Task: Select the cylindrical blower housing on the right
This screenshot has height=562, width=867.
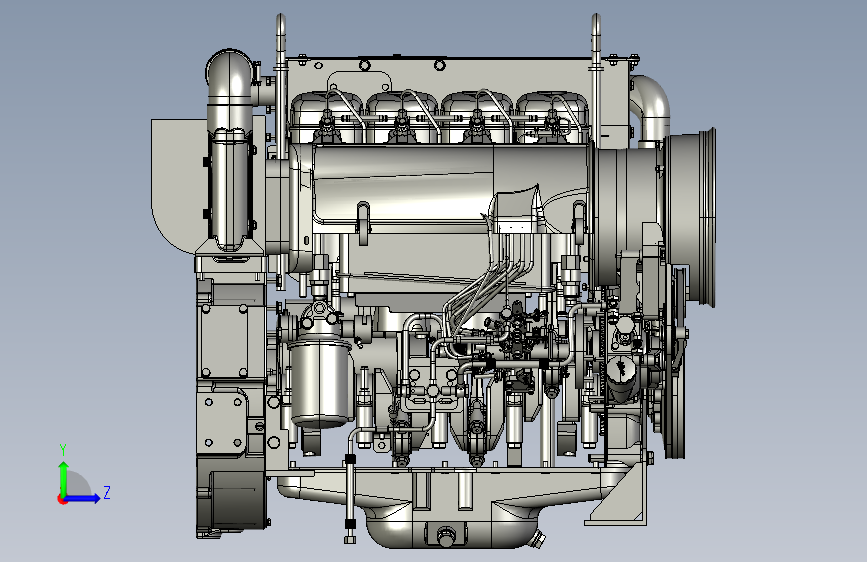Action: 625,216
